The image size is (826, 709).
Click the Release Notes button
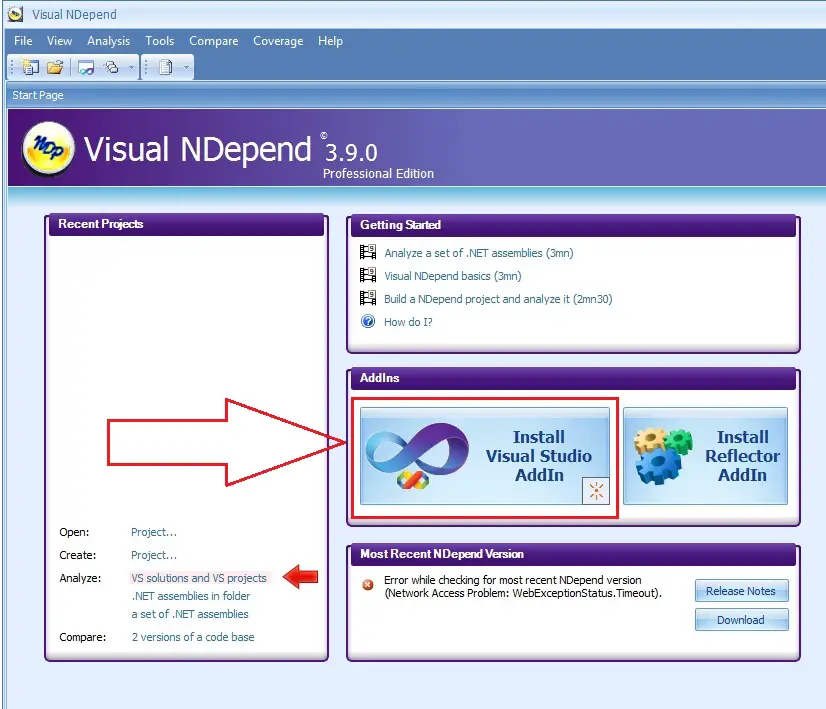[741, 591]
